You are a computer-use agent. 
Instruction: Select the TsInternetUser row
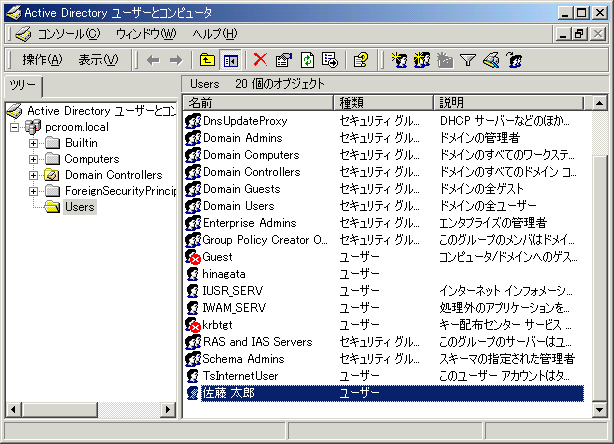tap(384, 376)
